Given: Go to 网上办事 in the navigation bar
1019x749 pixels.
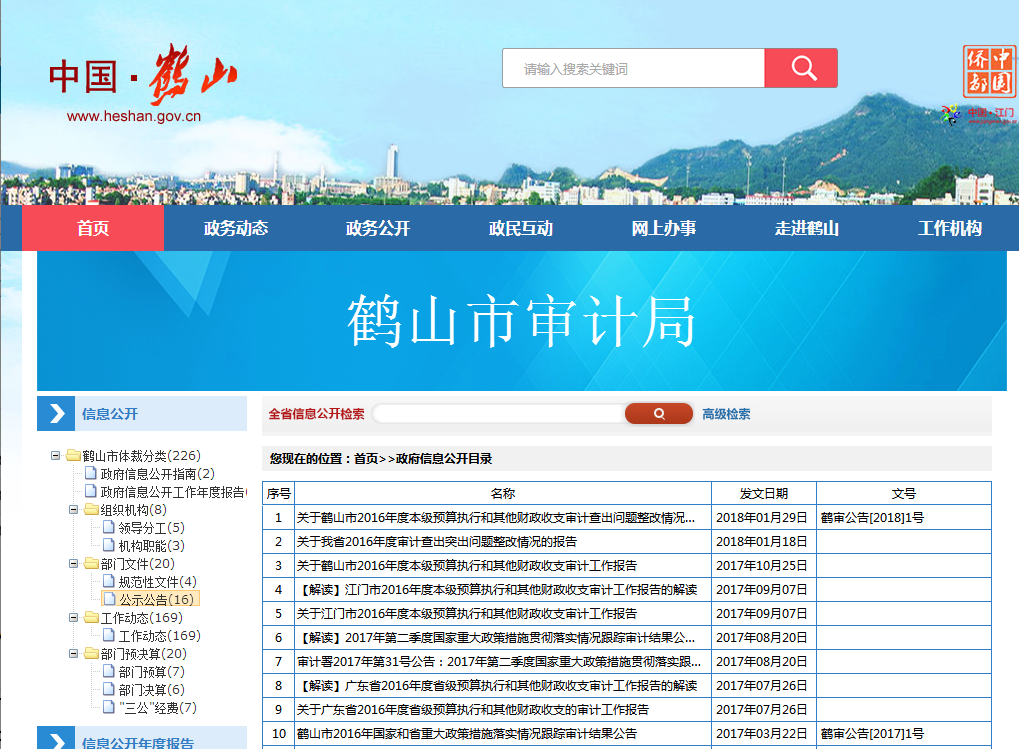Looking at the screenshot, I should coord(663,229).
